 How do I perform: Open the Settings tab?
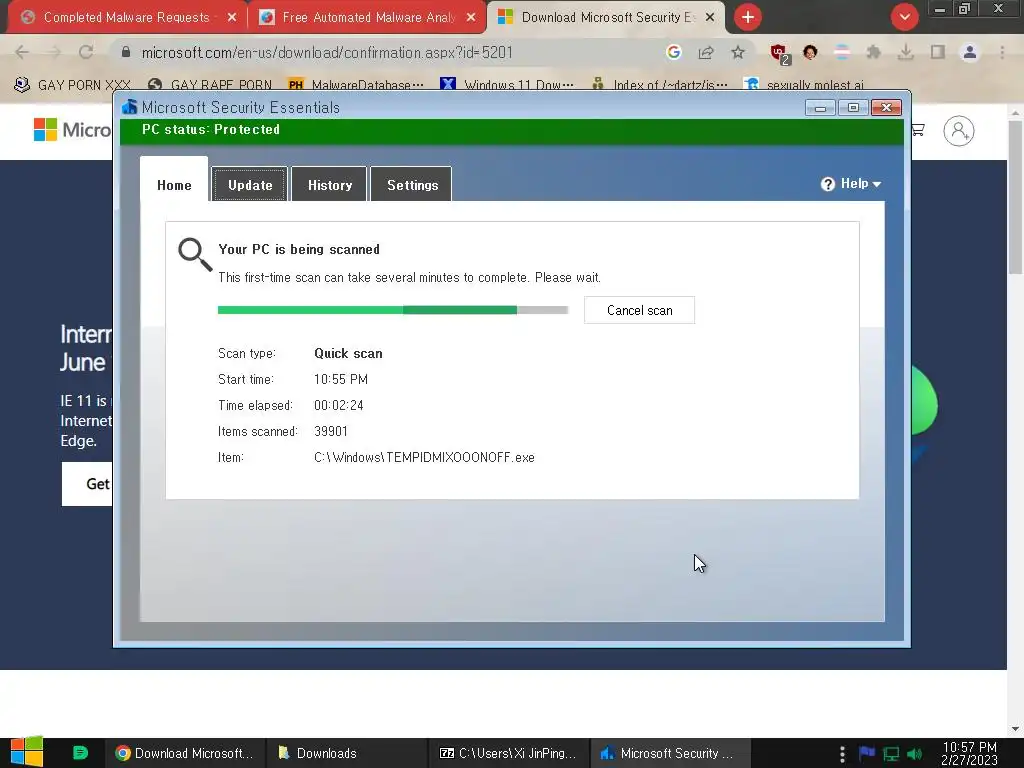click(412, 185)
